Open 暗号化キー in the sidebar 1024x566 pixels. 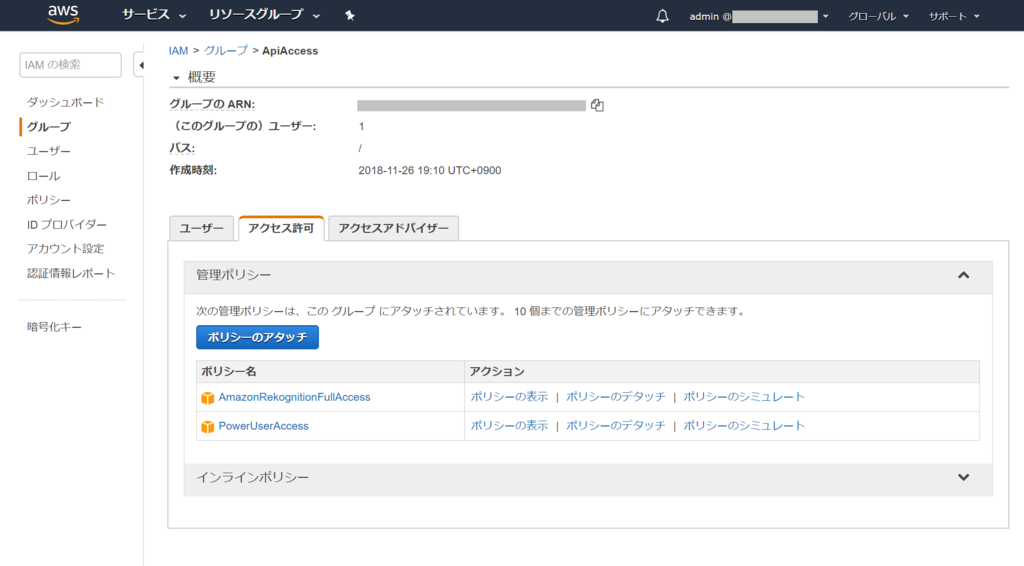(x=54, y=327)
